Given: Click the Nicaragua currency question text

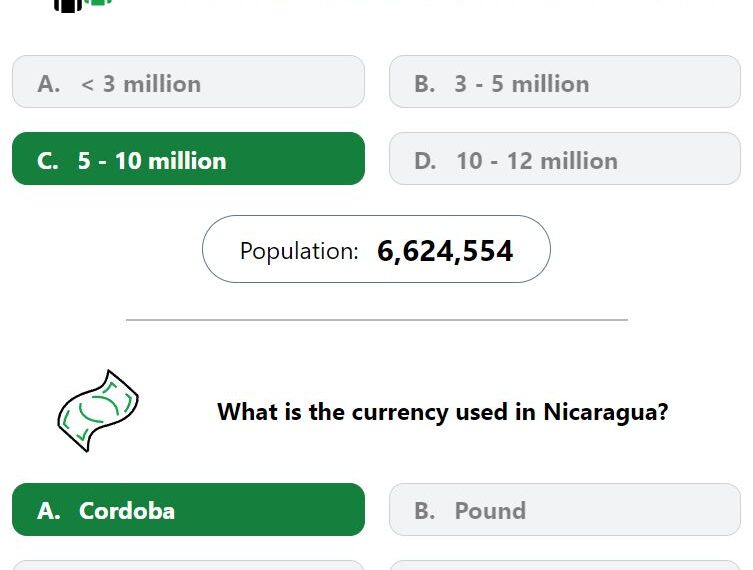Looking at the screenshot, I should point(442,412).
